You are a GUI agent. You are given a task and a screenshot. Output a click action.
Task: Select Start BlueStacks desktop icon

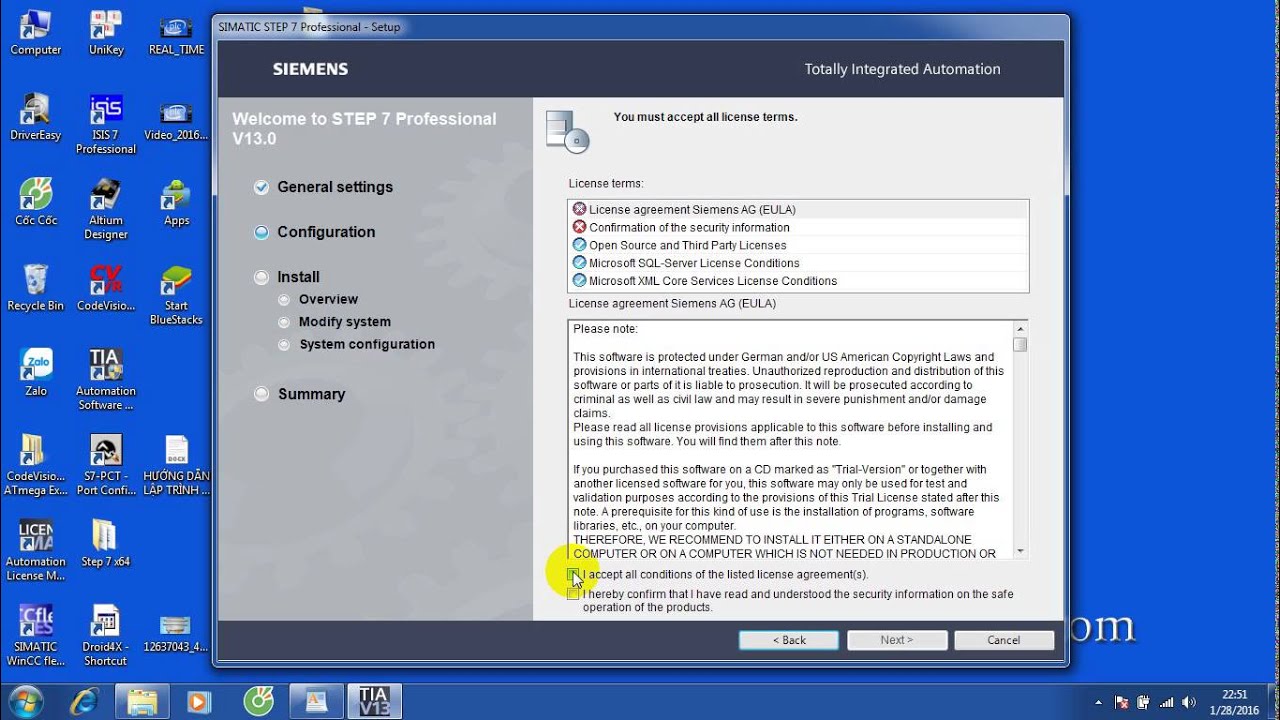(x=176, y=295)
